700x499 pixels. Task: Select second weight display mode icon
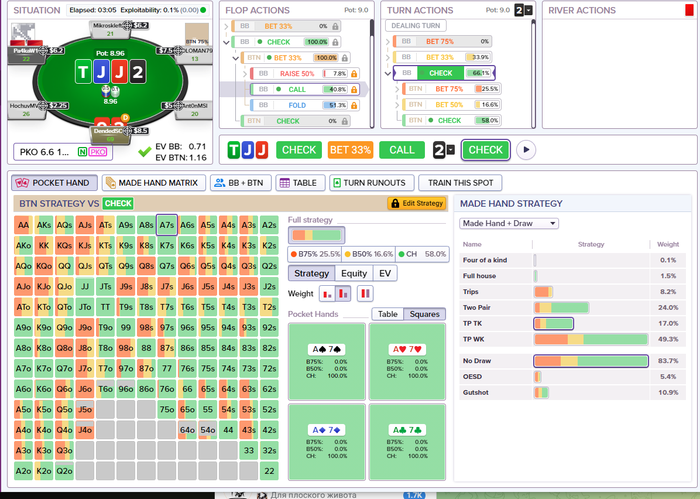[343, 294]
